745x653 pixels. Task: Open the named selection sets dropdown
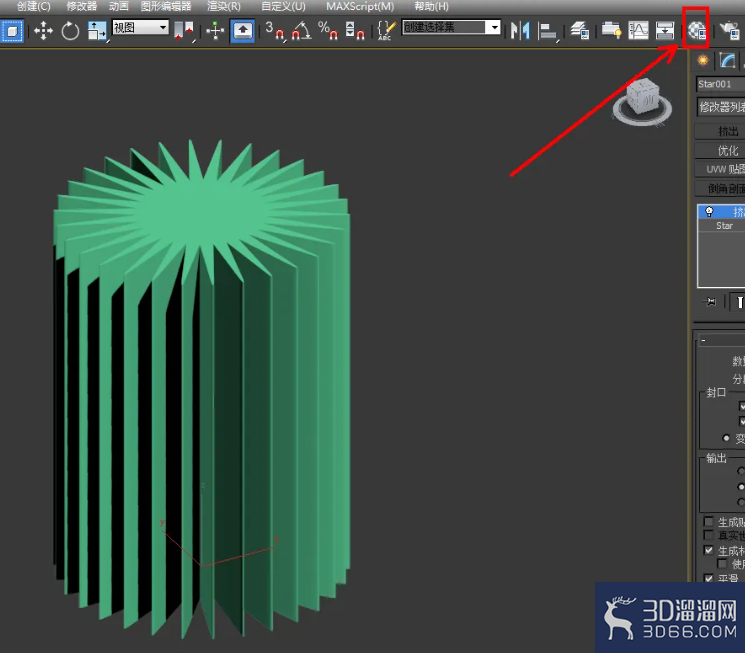point(451,28)
